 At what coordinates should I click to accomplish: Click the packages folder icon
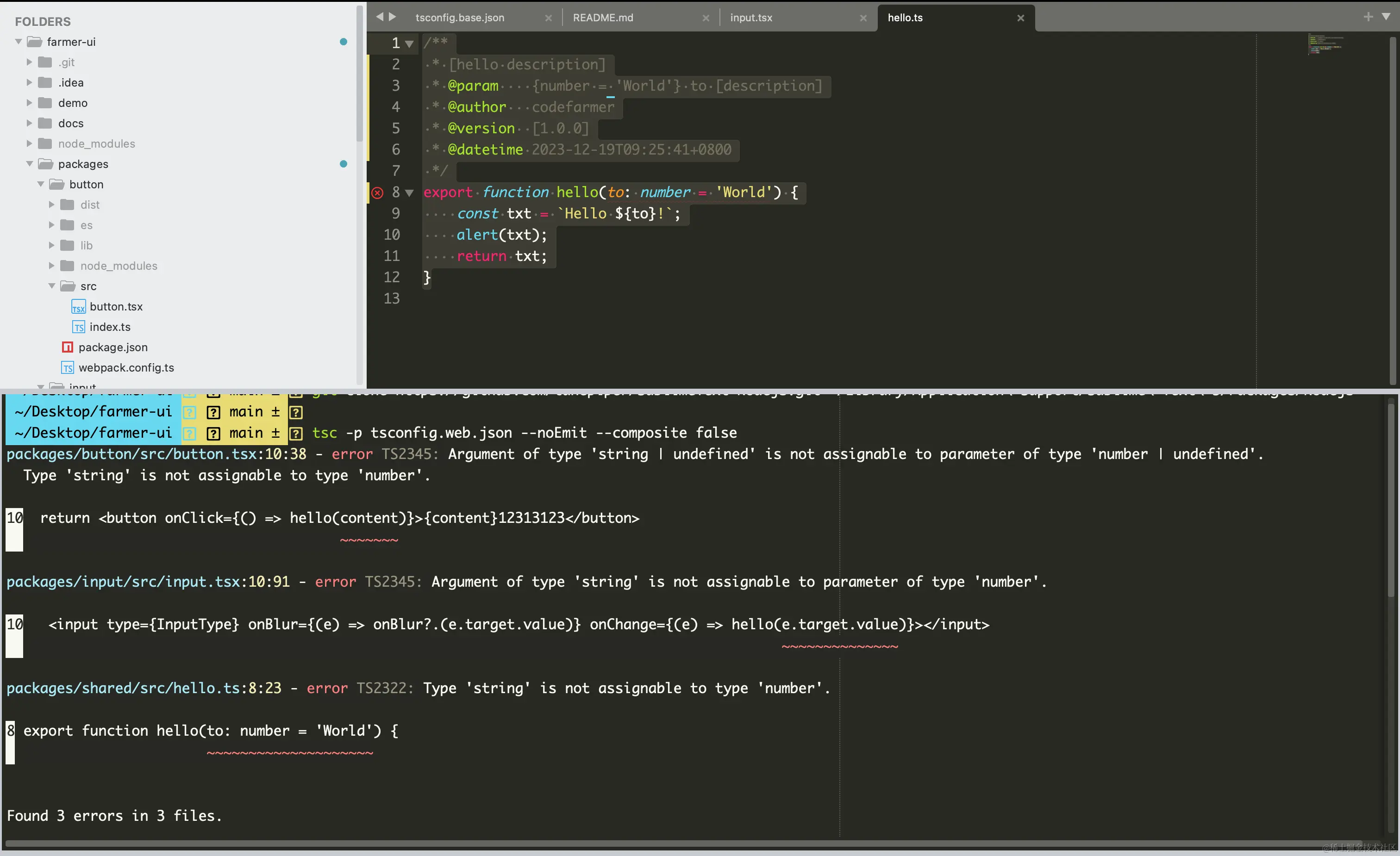point(45,164)
